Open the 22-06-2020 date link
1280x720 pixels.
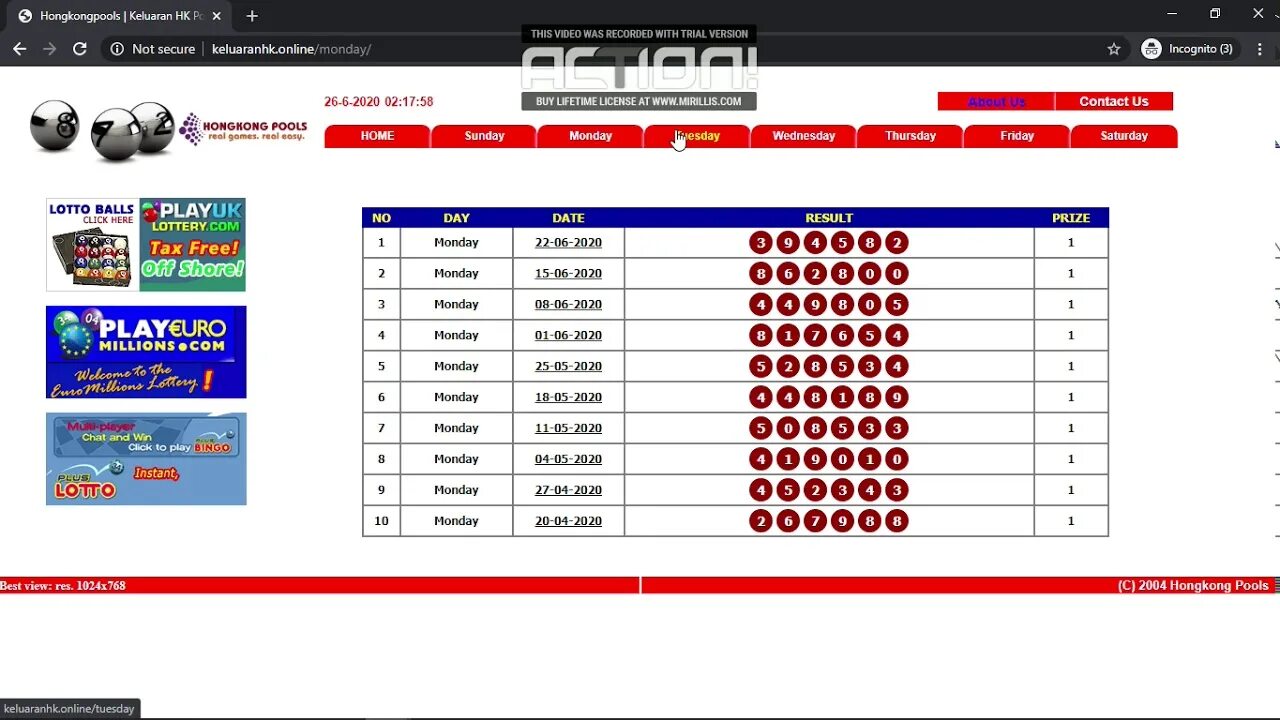pos(568,243)
